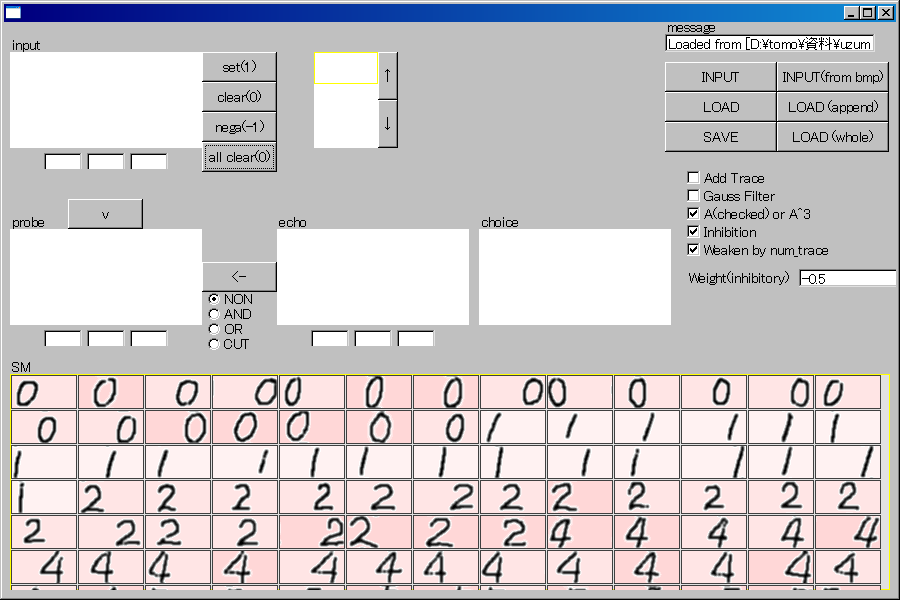Click the down arrow button
Image resolution: width=900 pixels, height=600 pixels.
tap(388, 124)
